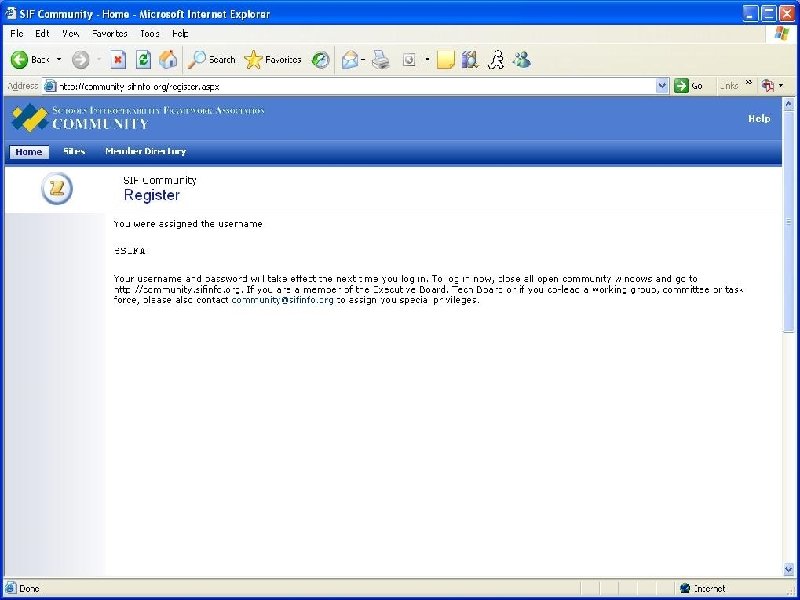Viewport: 800px width, 600px height.
Task: Go to the browser Home page icon
Action: (x=168, y=60)
